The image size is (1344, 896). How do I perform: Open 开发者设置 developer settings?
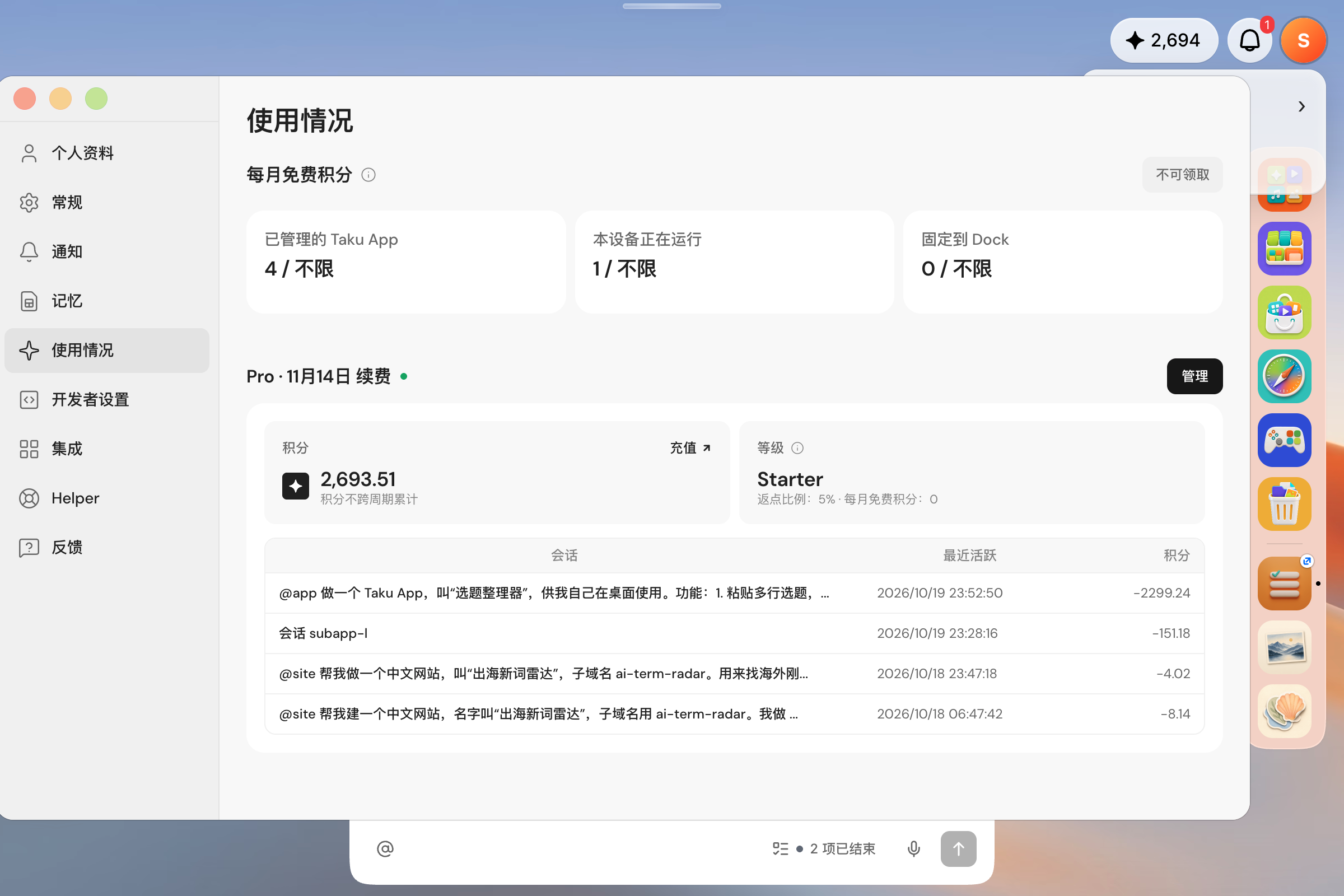pos(106,399)
